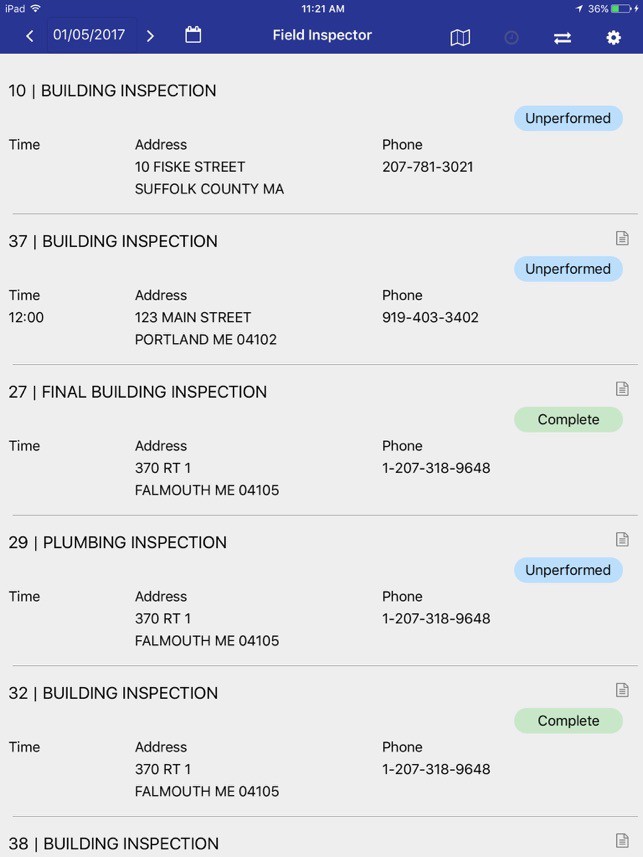Tap Unperformed status on inspection 10
The height and width of the screenshot is (857, 643).
pos(568,118)
